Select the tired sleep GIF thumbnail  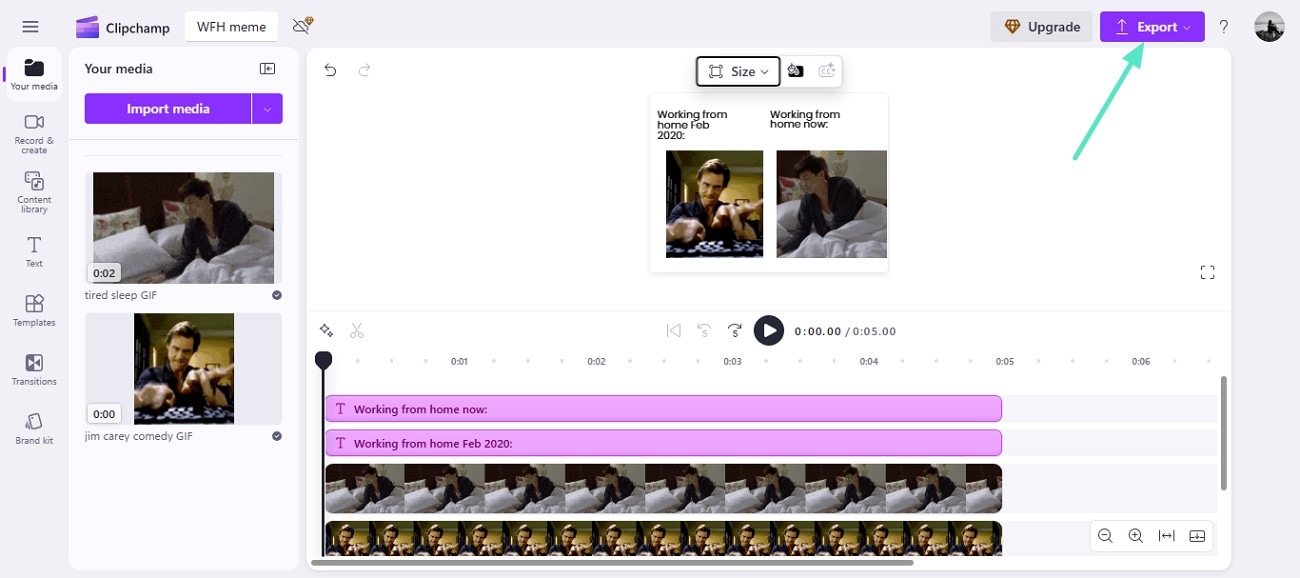pos(183,228)
